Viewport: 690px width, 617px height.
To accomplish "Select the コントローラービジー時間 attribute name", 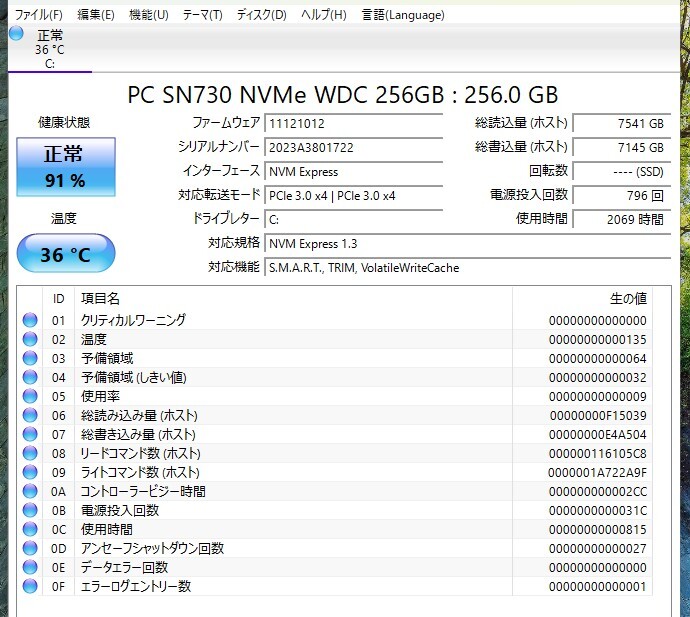I will click(143, 491).
